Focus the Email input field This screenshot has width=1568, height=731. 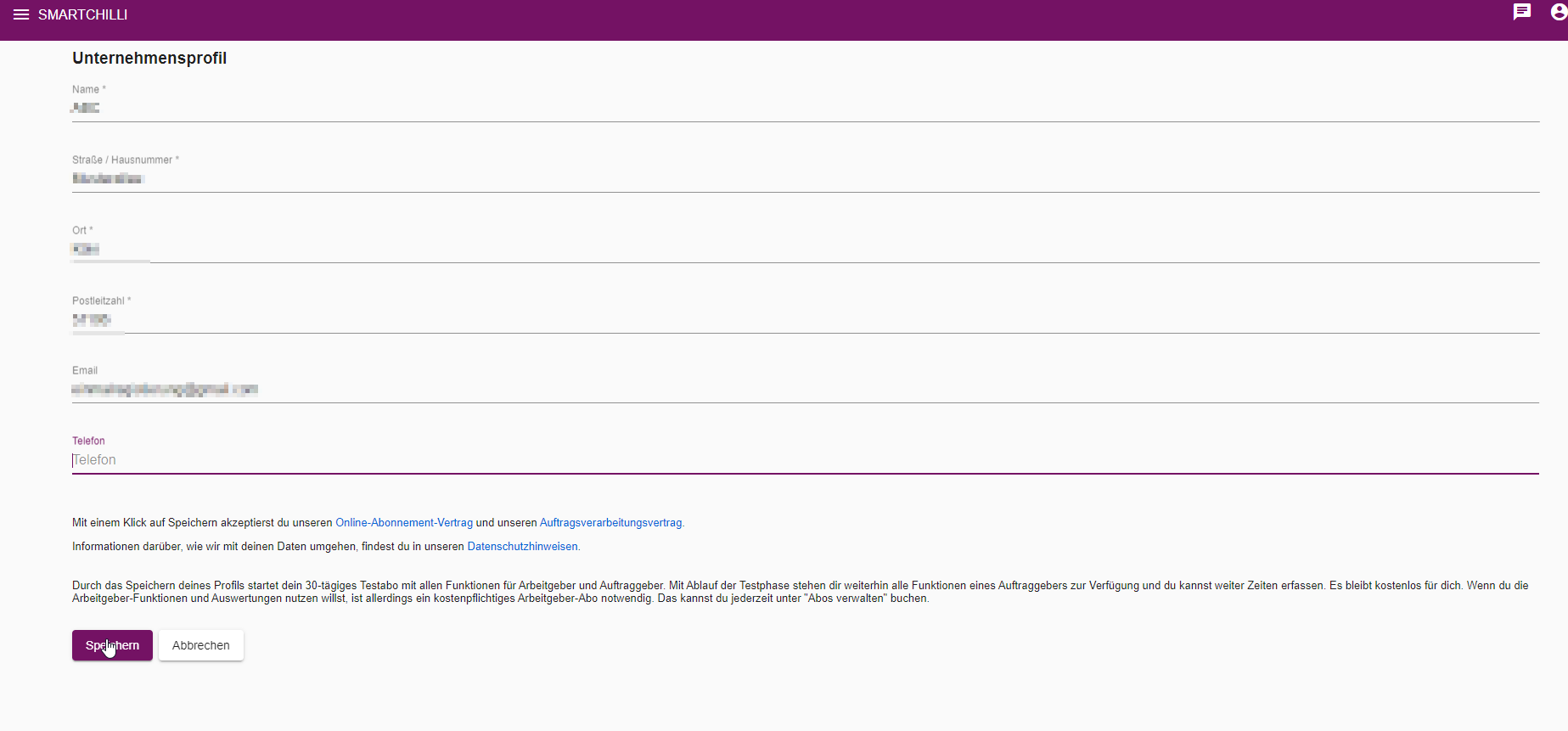[805, 389]
